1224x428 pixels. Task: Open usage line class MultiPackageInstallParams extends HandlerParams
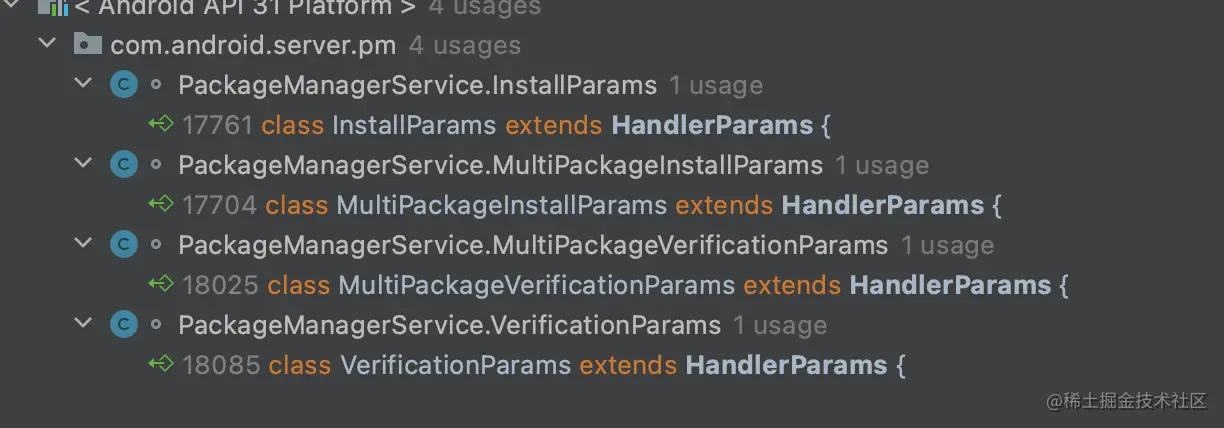[575, 205]
